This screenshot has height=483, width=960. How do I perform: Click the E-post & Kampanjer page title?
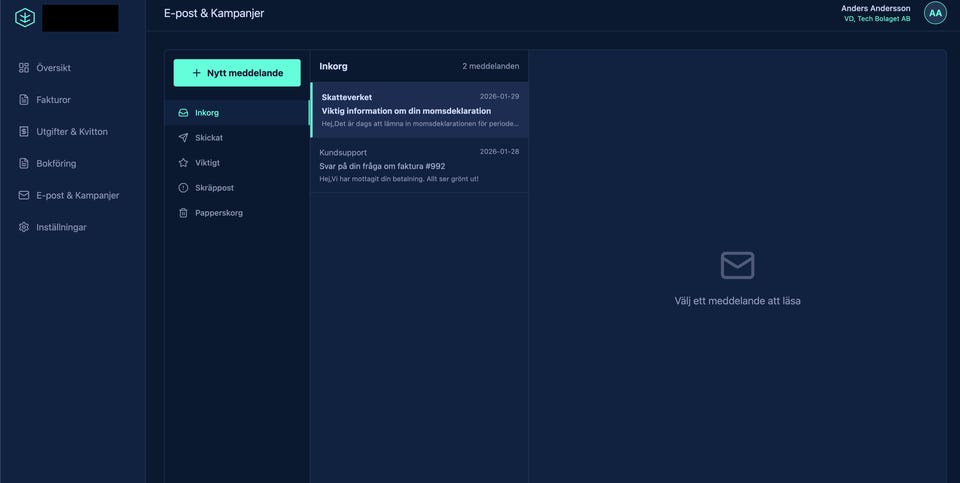(x=214, y=13)
